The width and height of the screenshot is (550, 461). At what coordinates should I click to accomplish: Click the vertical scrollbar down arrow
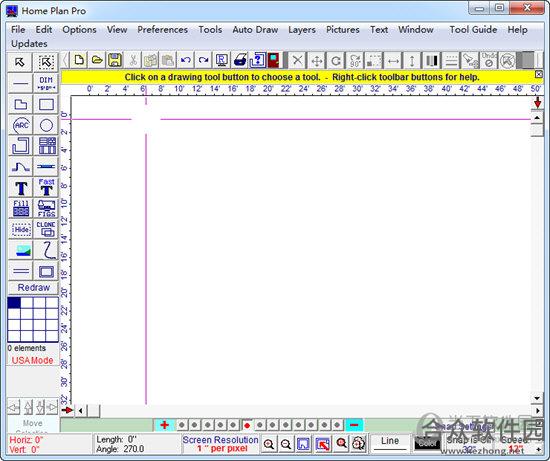point(537,398)
